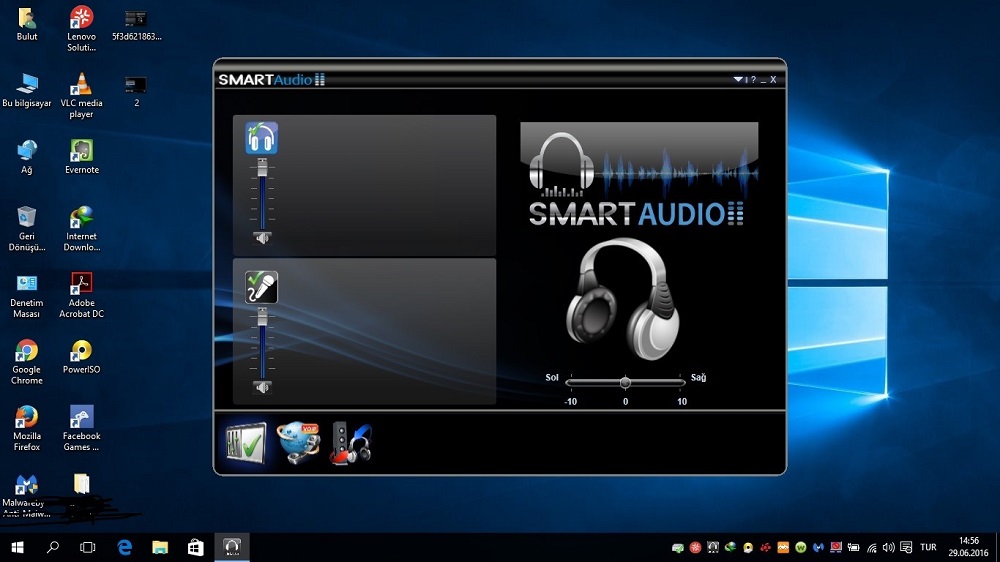Screen dimensions: 1000x562
Task: Mute the headphones output volume
Action: pos(262,238)
